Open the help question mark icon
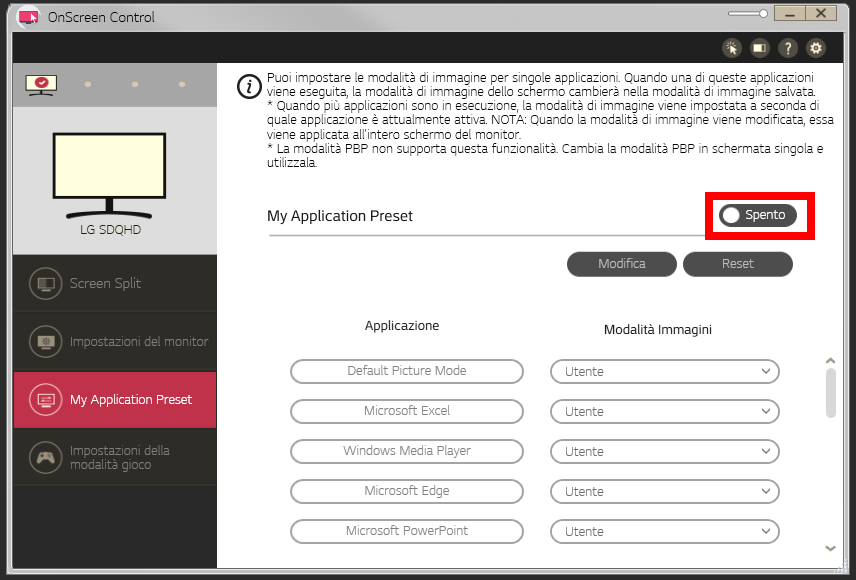Image resolution: width=856 pixels, height=580 pixels. pos(788,48)
